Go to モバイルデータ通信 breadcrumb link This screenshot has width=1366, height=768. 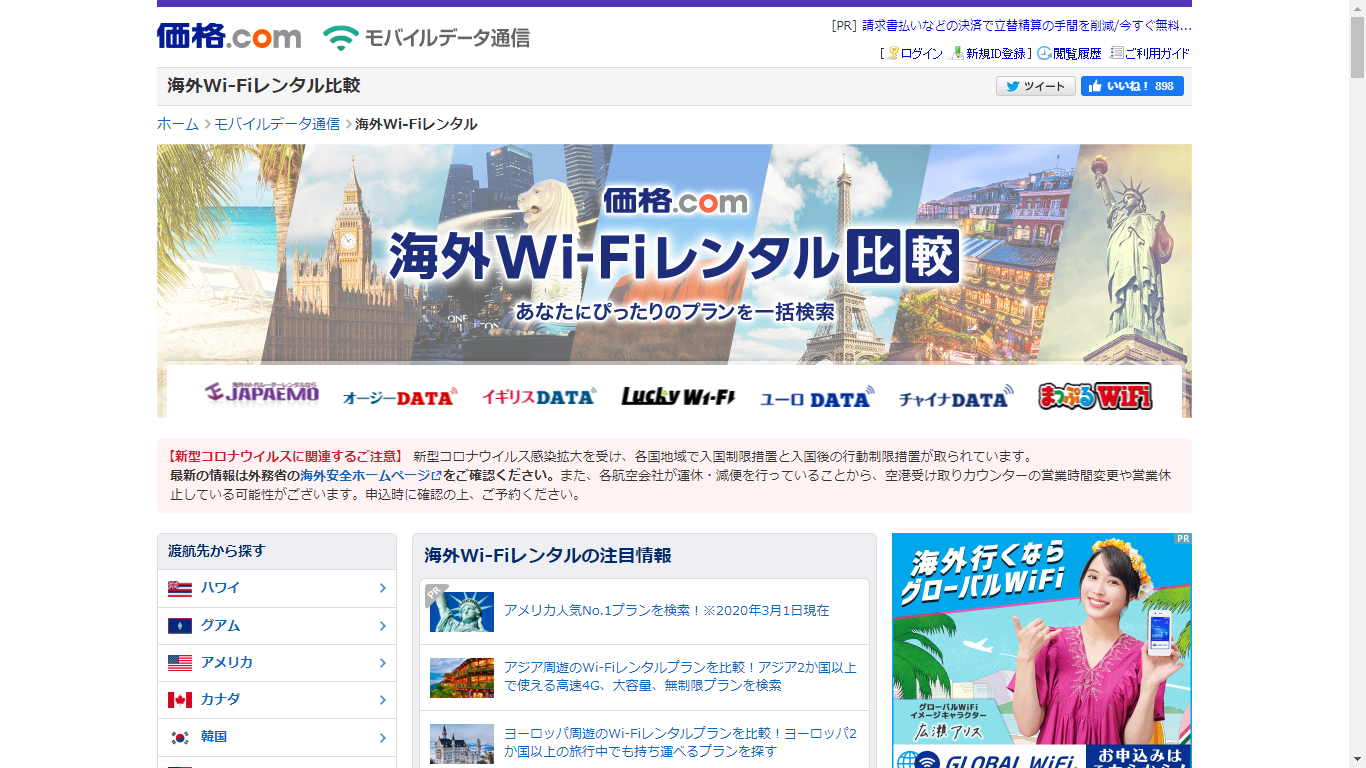(x=277, y=124)
